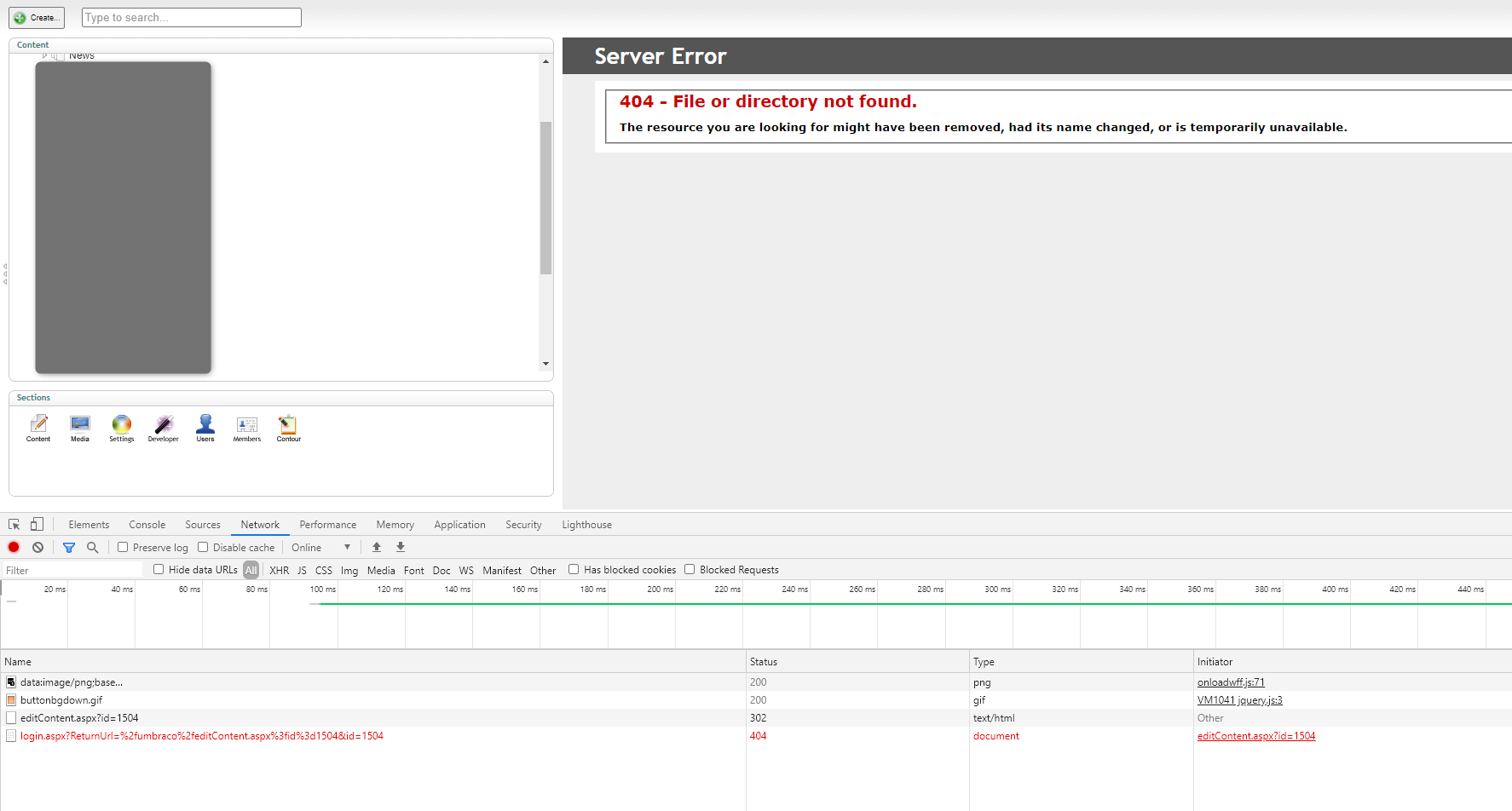The width and height of the screenshot is (1512, 811).
Task: Click the Type to search input field
Action: coord(192,18)
